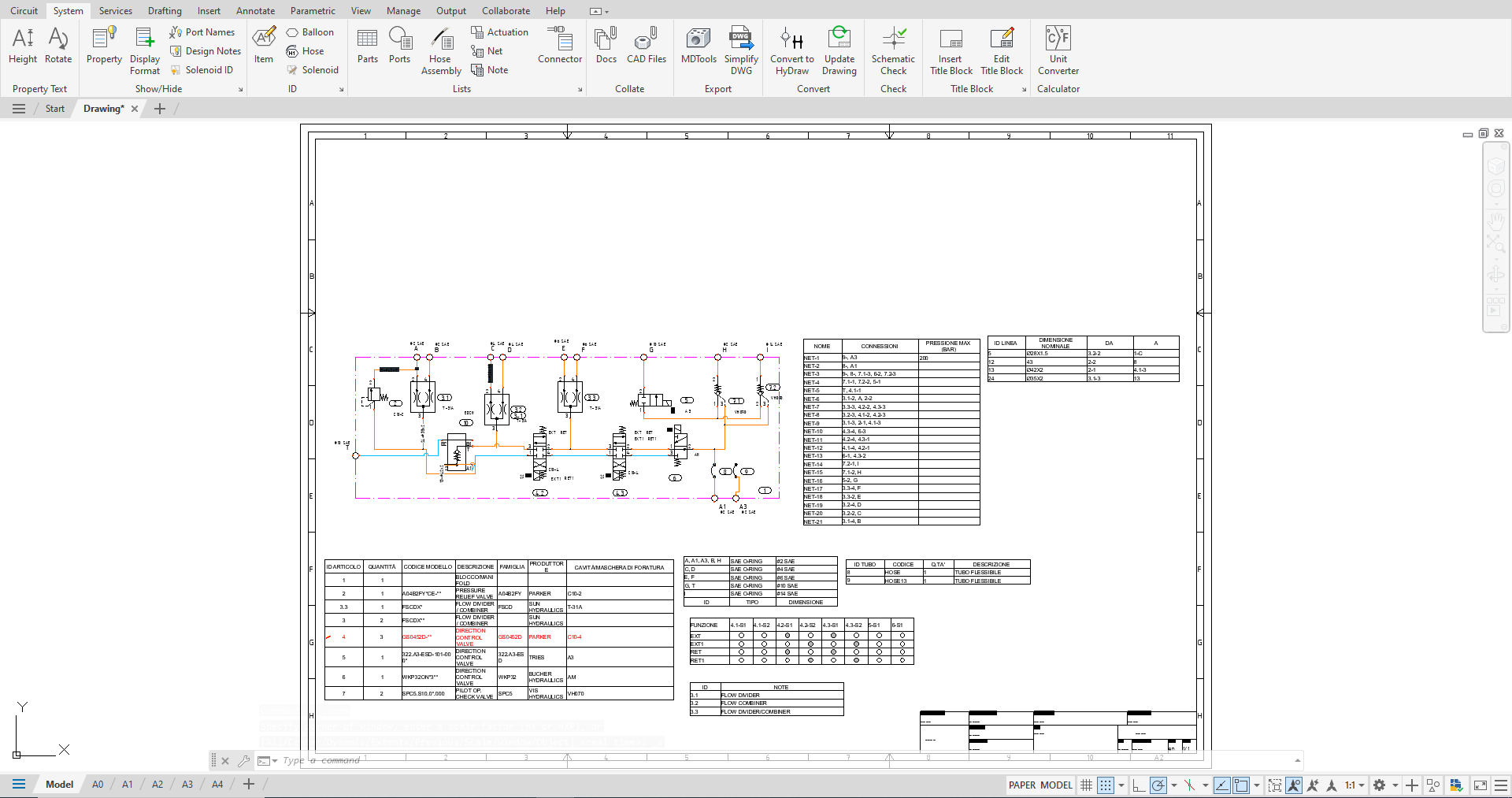Open the Connector tool
Image resolution: width=1512 pixels, height=798 pixels.
click(x=560, y=45)
